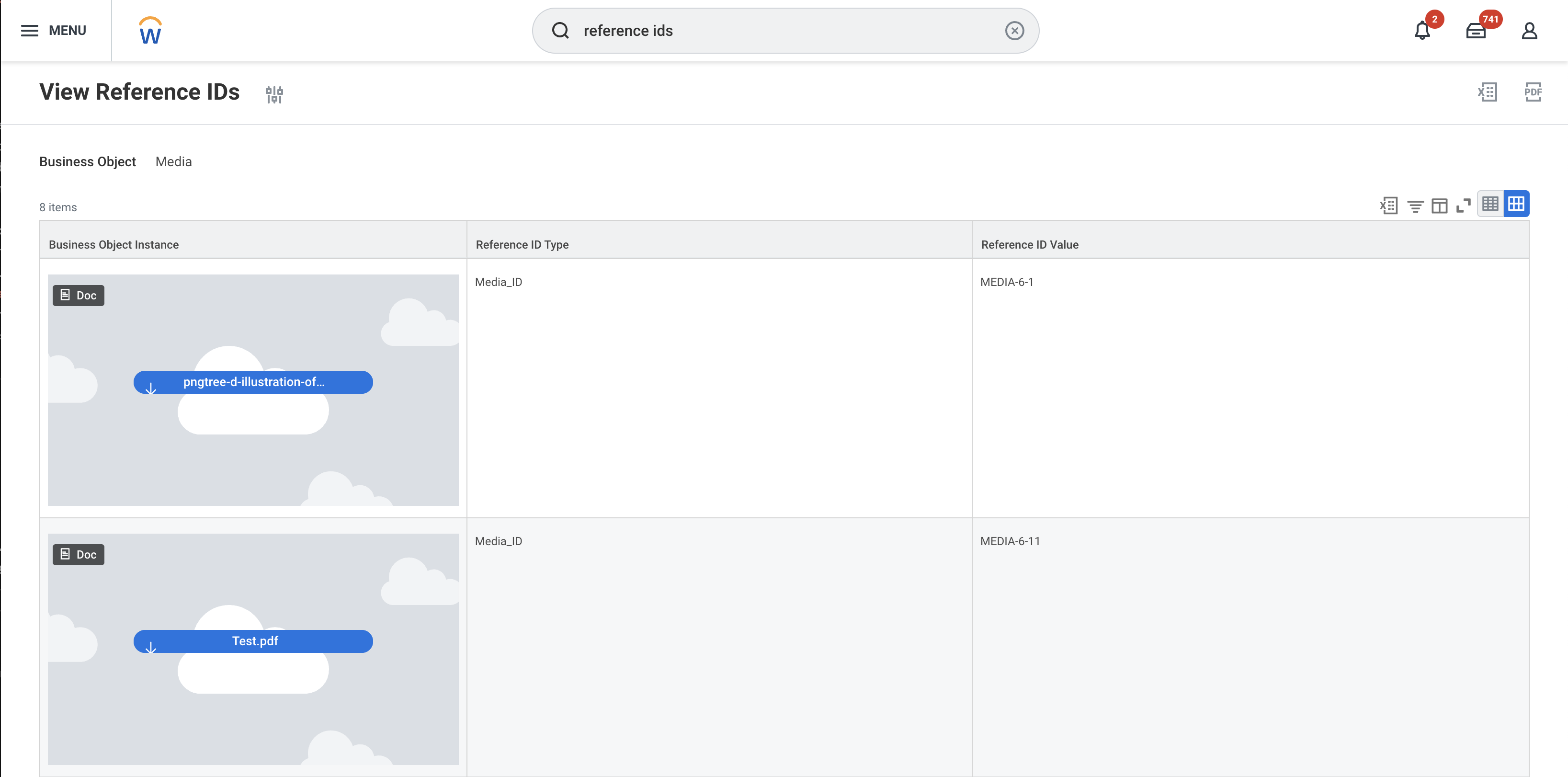Clear the search box text
Image resolution: width=1568 pixels, height=777 pixels.
click(x=1014, y=31)
